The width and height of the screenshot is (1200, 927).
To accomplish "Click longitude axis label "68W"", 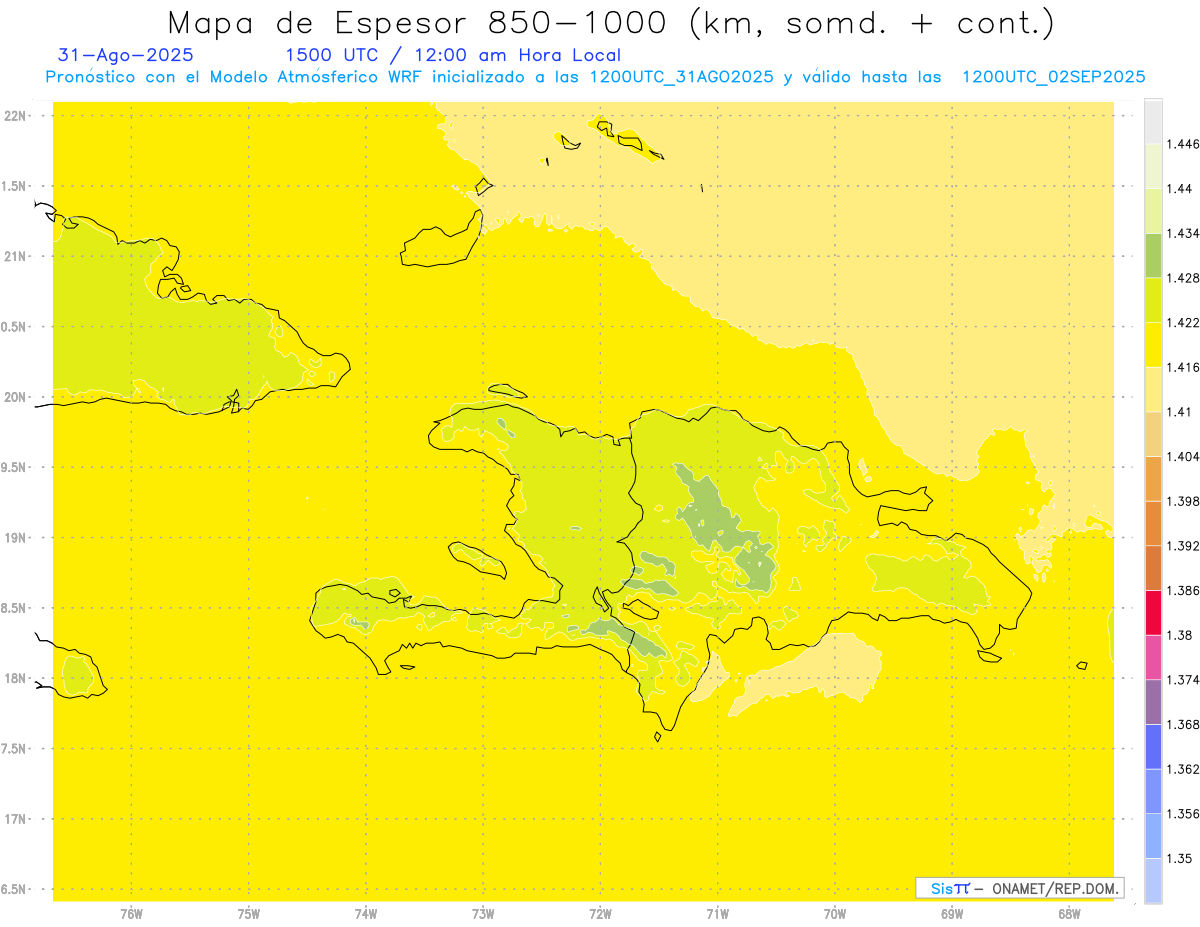I will click(x=1069, y=914).
